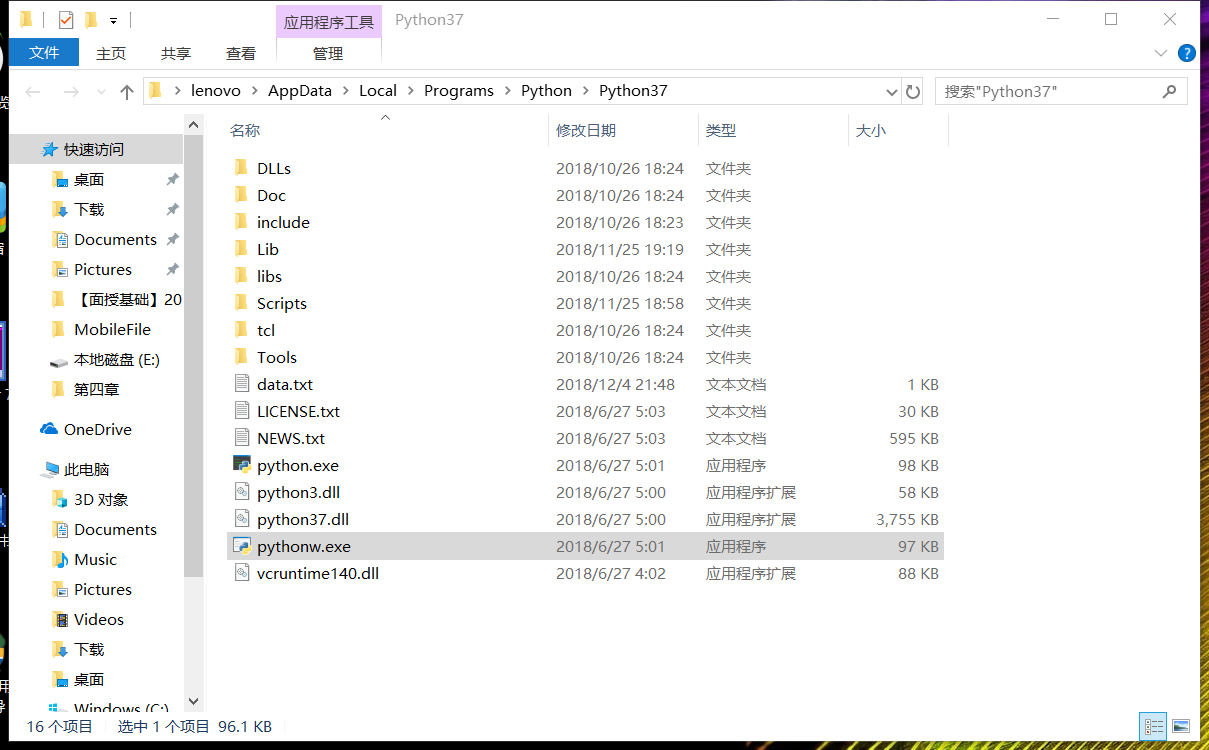This screenshot has width=1209, height=750.
Task: Select 快速访问 in navigation pane
Action: coord(94,149)
